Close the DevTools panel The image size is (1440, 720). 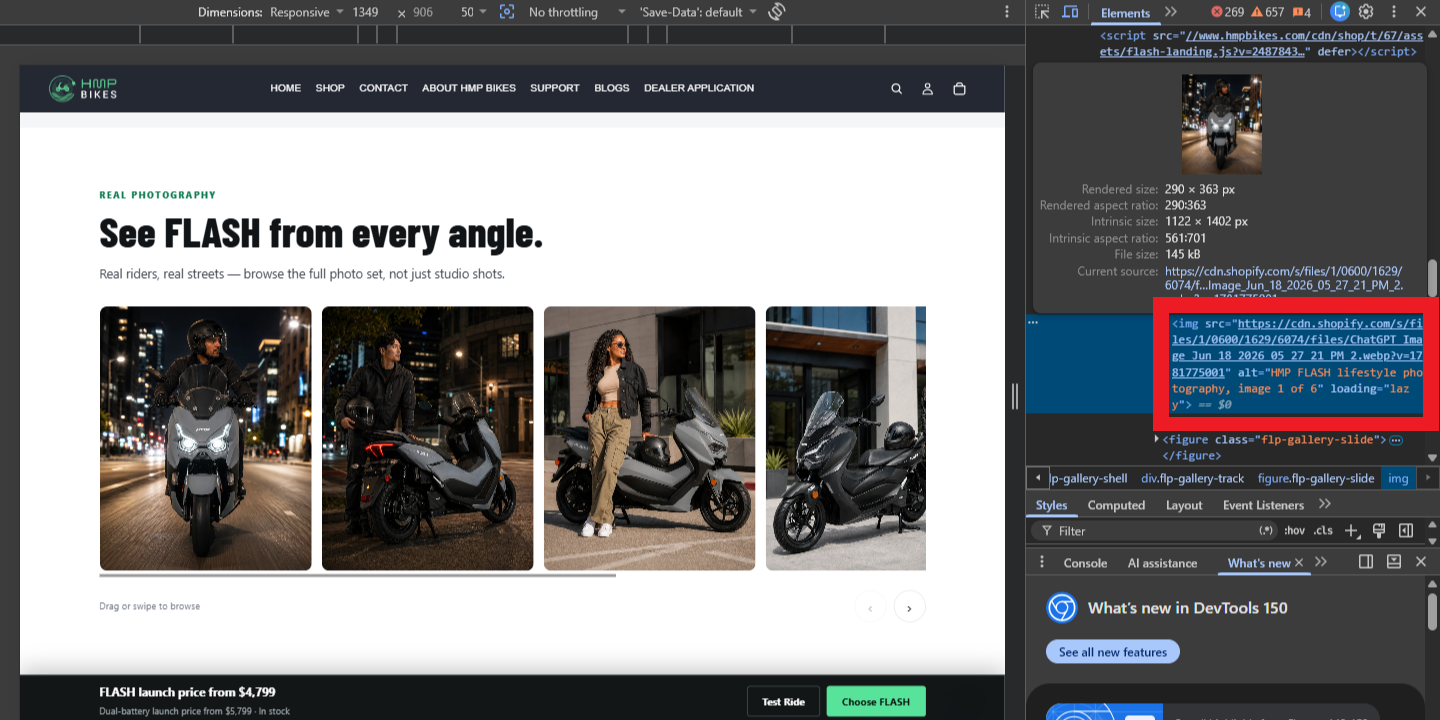pos(1421,12)
